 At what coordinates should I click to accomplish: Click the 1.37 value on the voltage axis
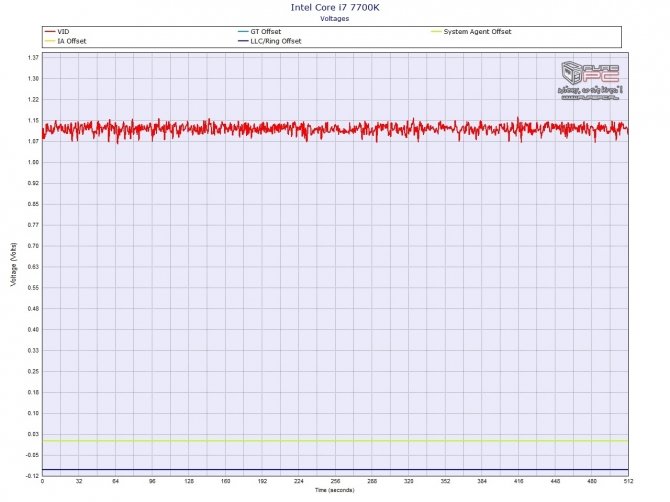pos(33,58)
